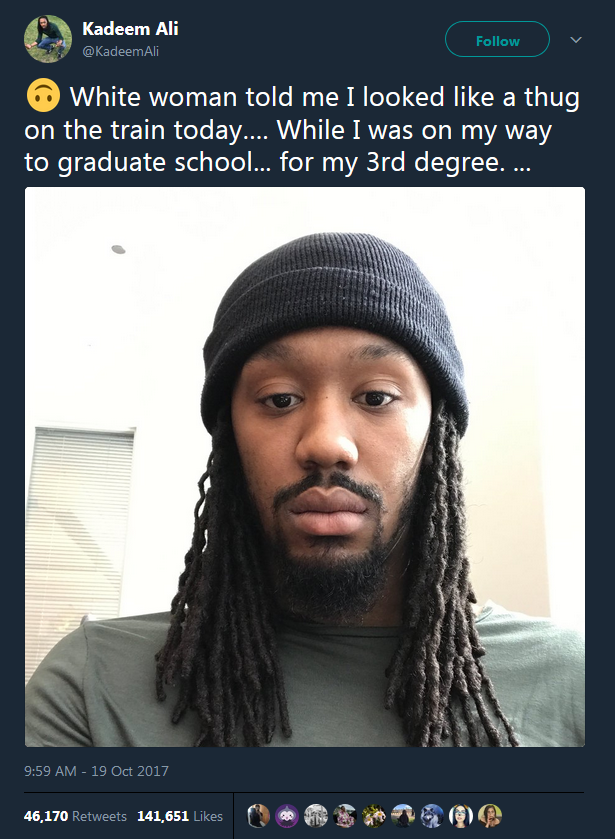Open Kadeem Ali's profile avatar

pos(48,39)
